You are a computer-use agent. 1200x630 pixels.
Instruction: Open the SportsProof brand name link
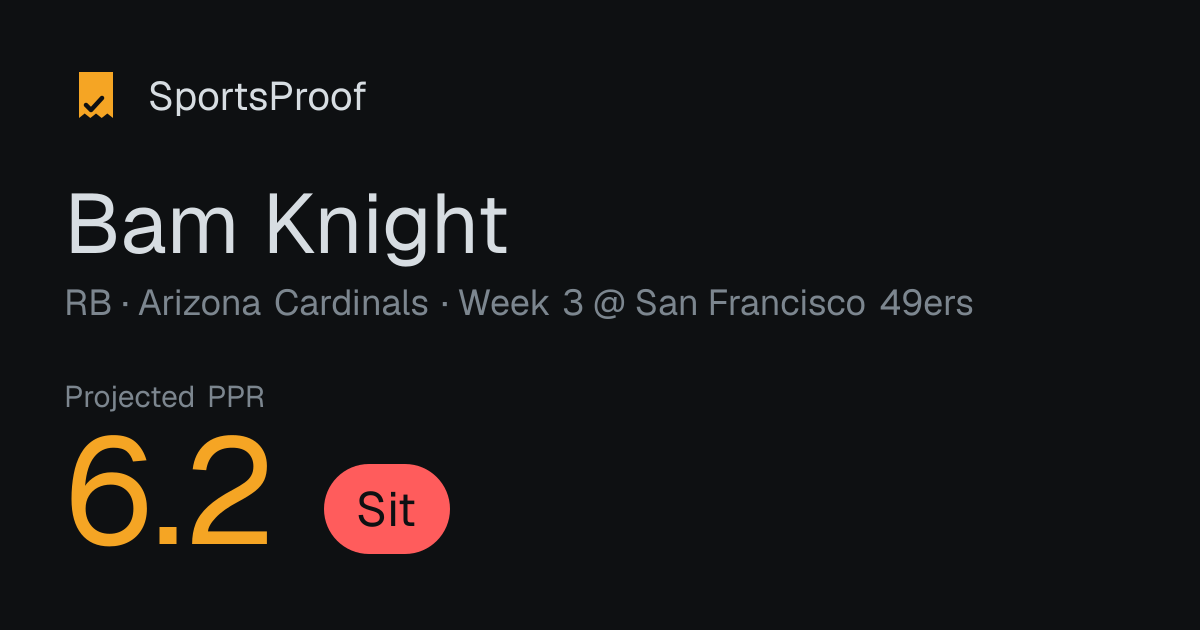[x=257, y=97]
